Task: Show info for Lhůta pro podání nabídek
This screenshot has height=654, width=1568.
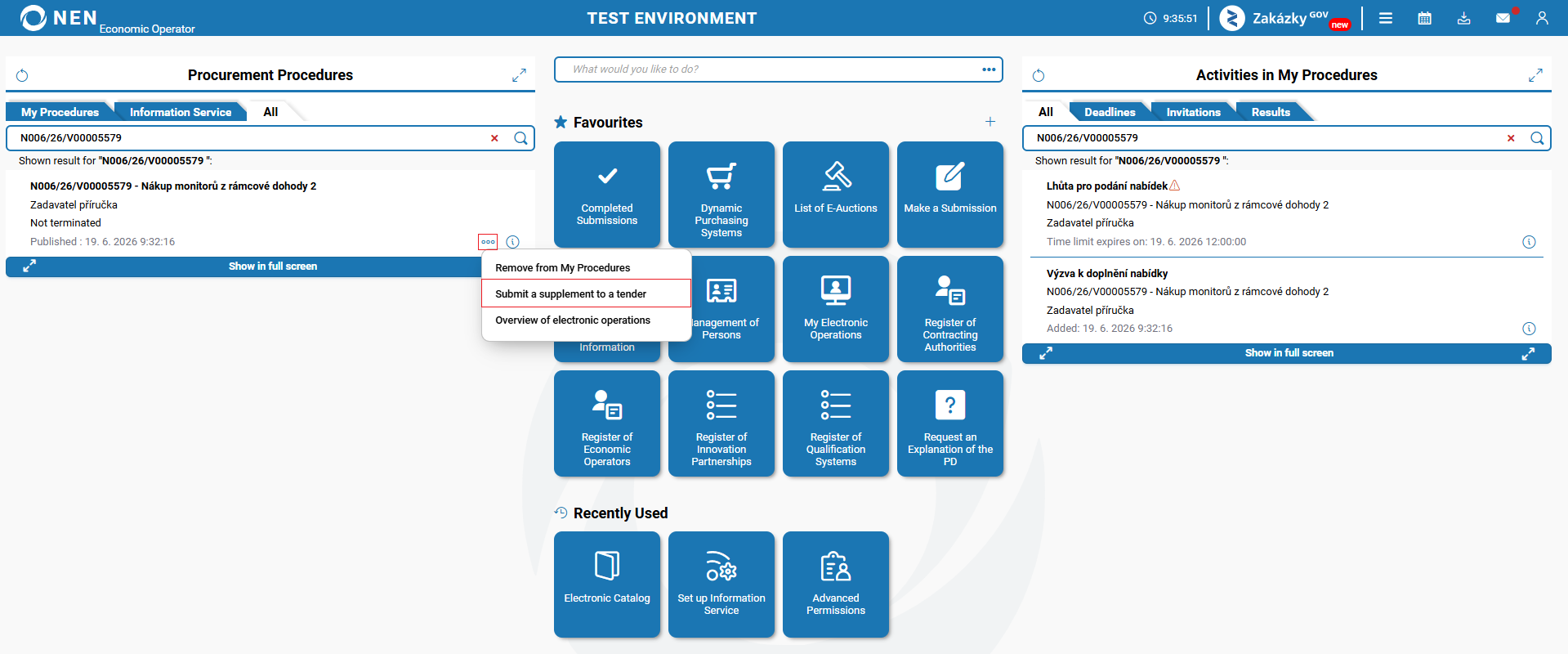Action: point(1529,242)
